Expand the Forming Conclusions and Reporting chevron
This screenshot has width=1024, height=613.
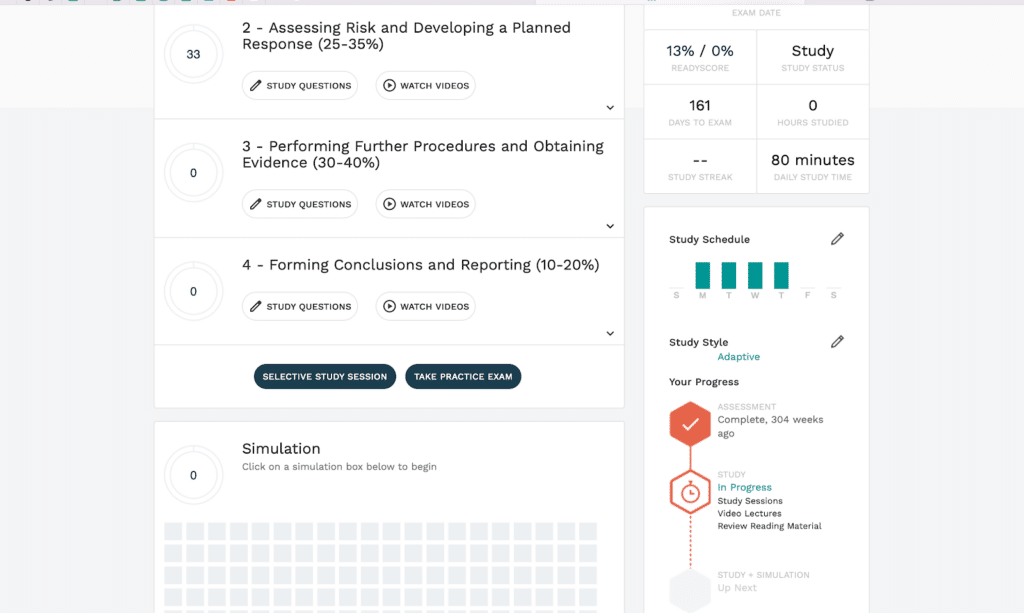(x=610, y=334)
